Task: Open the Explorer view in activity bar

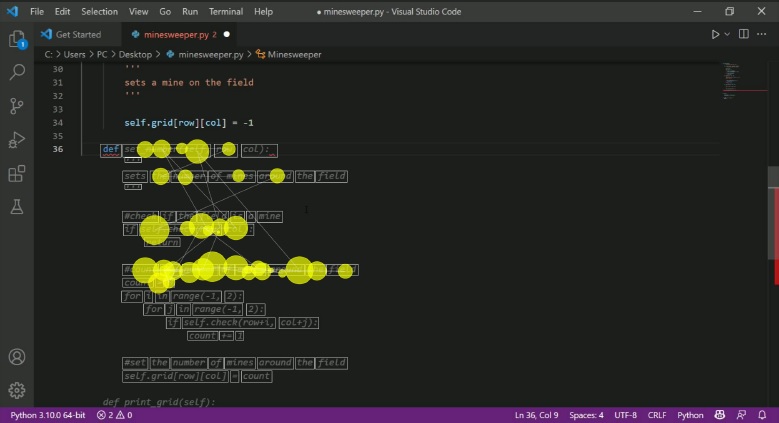Action: pos(17,39)
